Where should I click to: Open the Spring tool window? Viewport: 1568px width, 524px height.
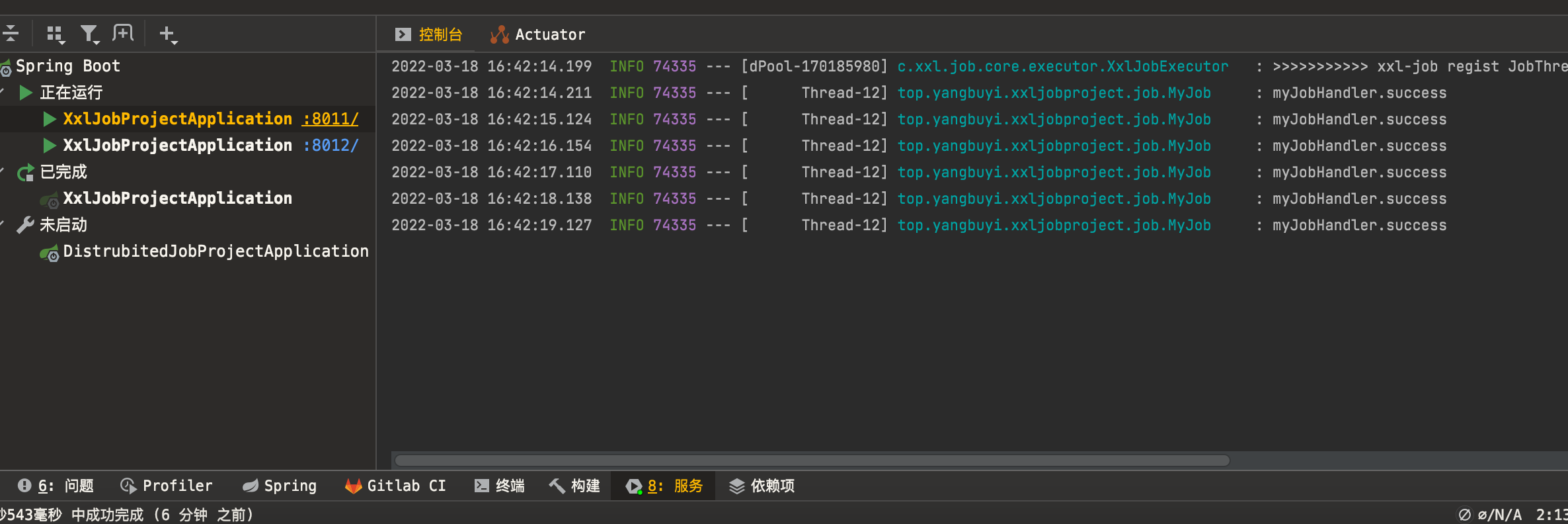tap(280, 486)
